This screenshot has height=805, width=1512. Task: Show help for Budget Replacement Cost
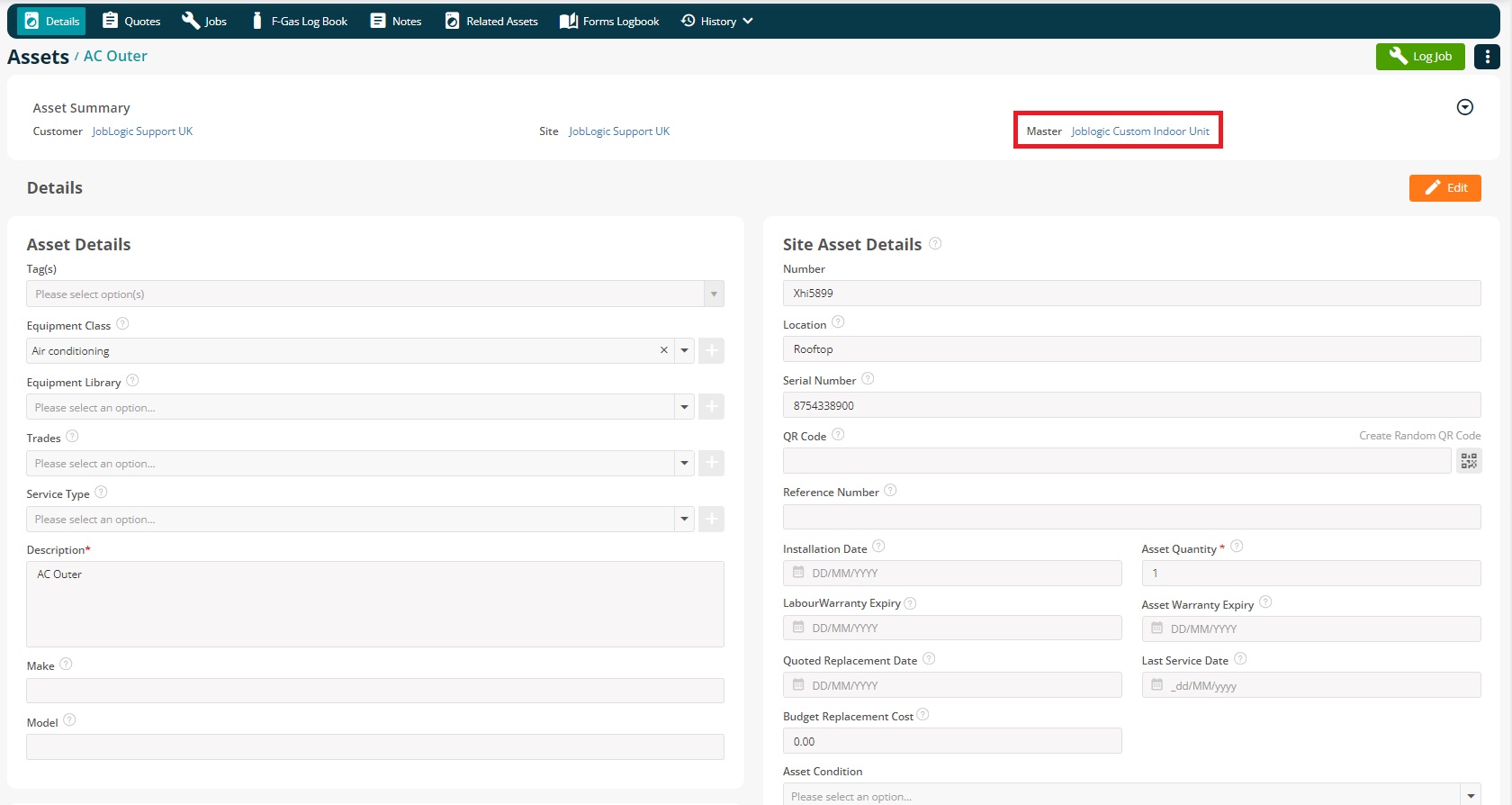923,715
